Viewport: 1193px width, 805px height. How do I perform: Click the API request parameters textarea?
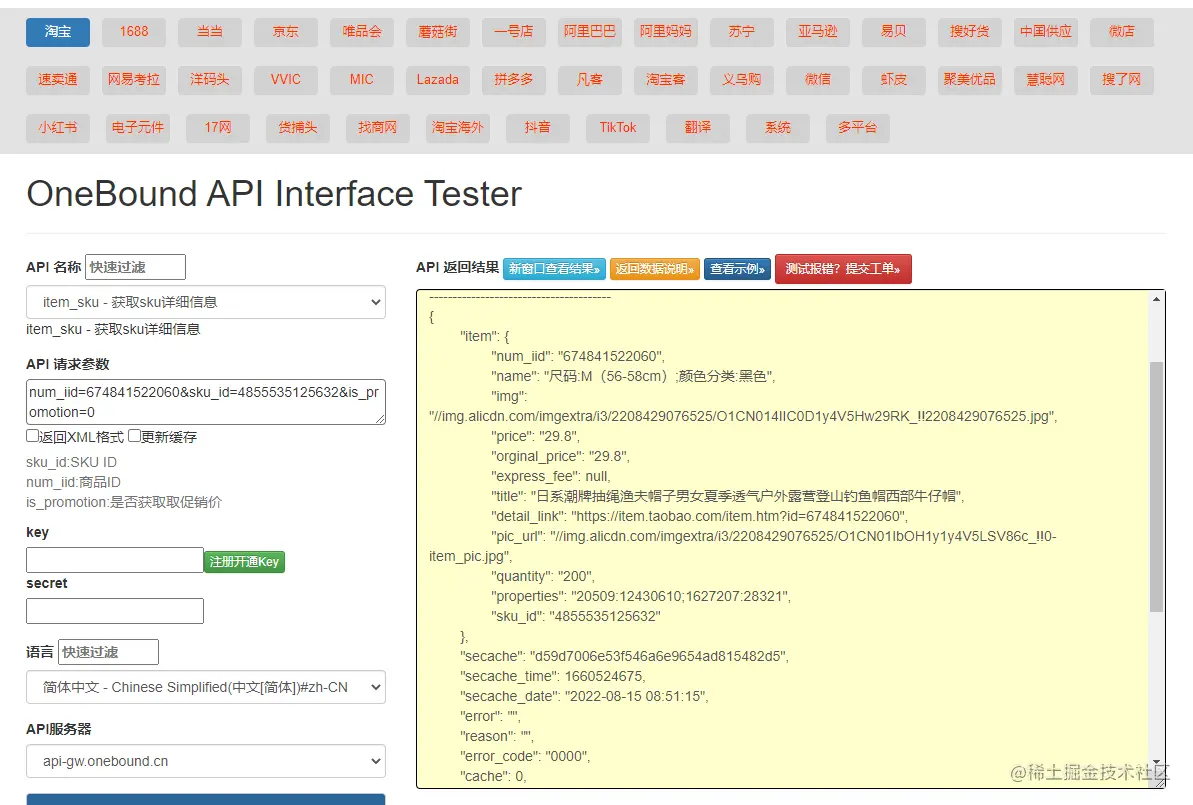pos(205,402)
